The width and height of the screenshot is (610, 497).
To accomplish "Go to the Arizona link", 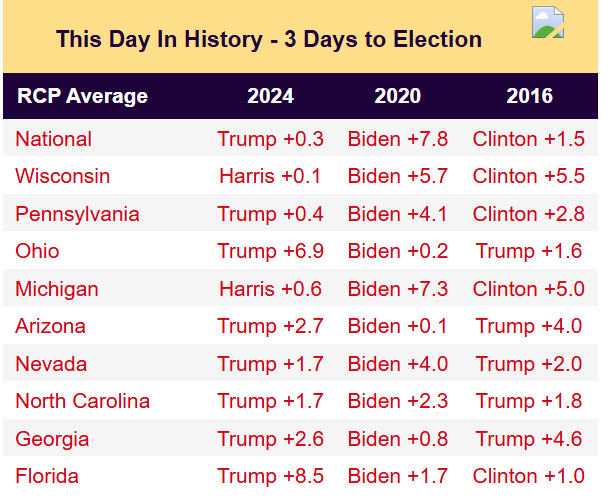I will (x=50, y=326).
